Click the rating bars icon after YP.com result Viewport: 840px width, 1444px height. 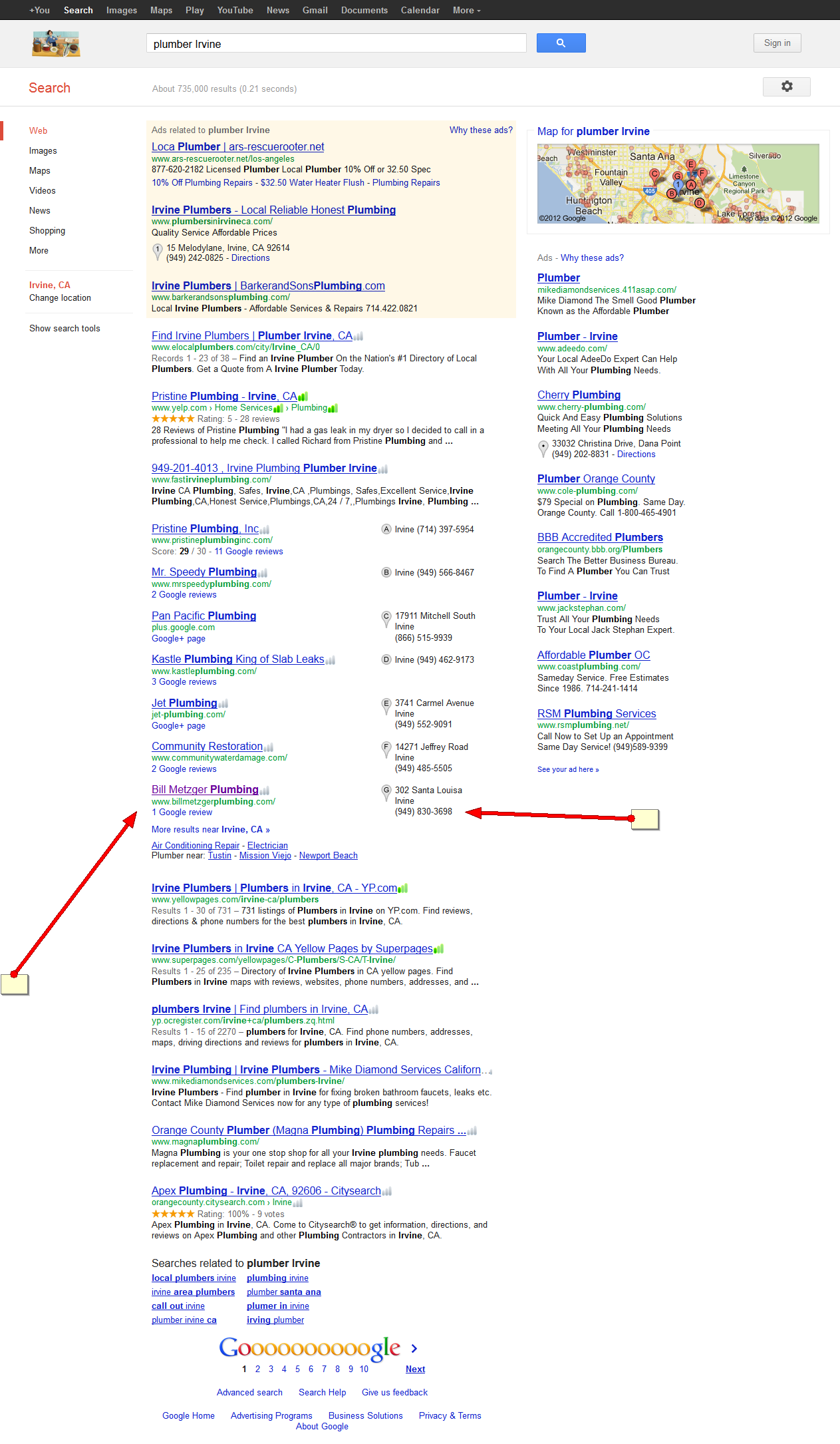(x=402, y=888)
